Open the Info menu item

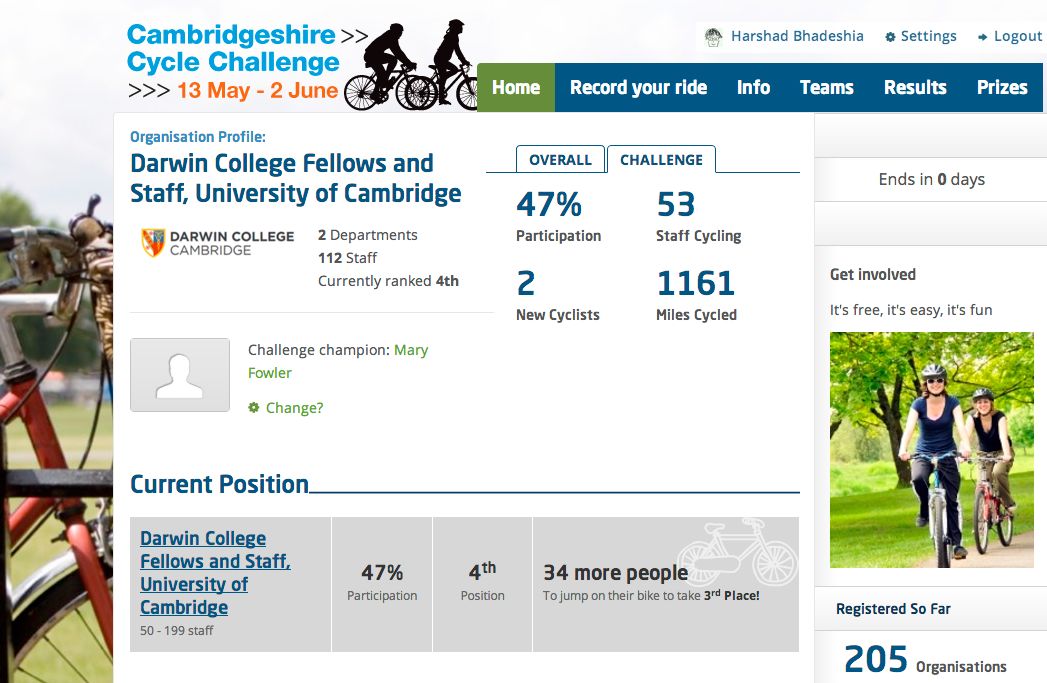pyautogui.click(x=753, y=88)
